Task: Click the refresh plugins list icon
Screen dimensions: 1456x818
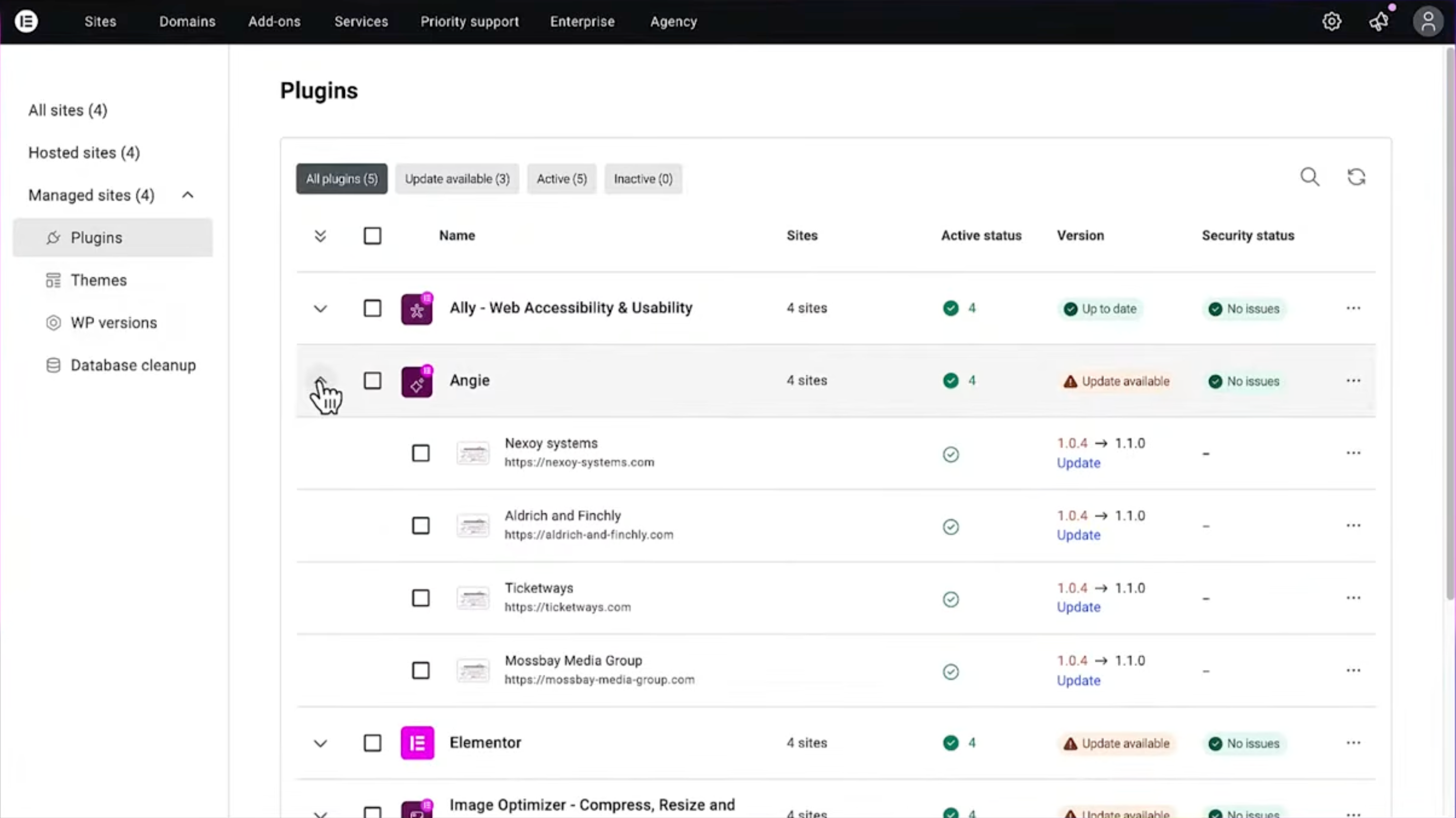Action: tap(1356, 177)
